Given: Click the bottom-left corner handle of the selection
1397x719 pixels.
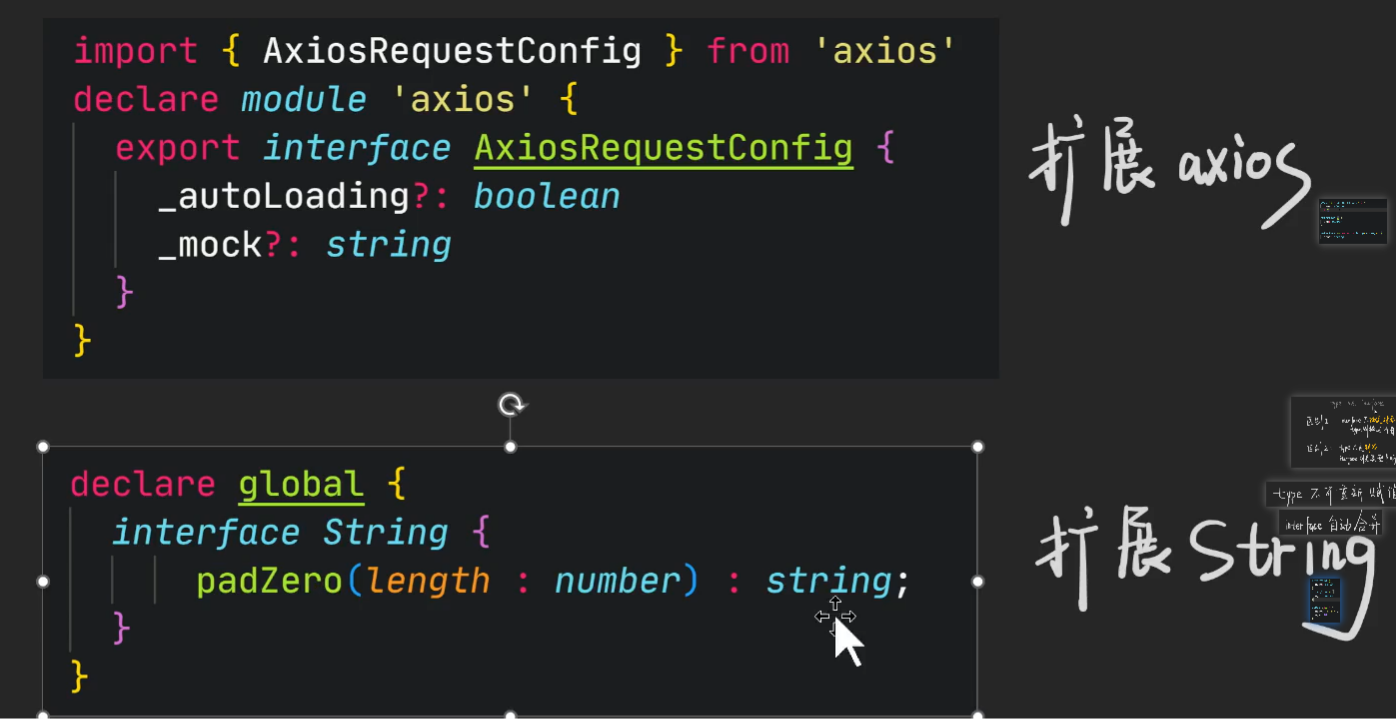Looking at the screenshot, I should [43, 715].
